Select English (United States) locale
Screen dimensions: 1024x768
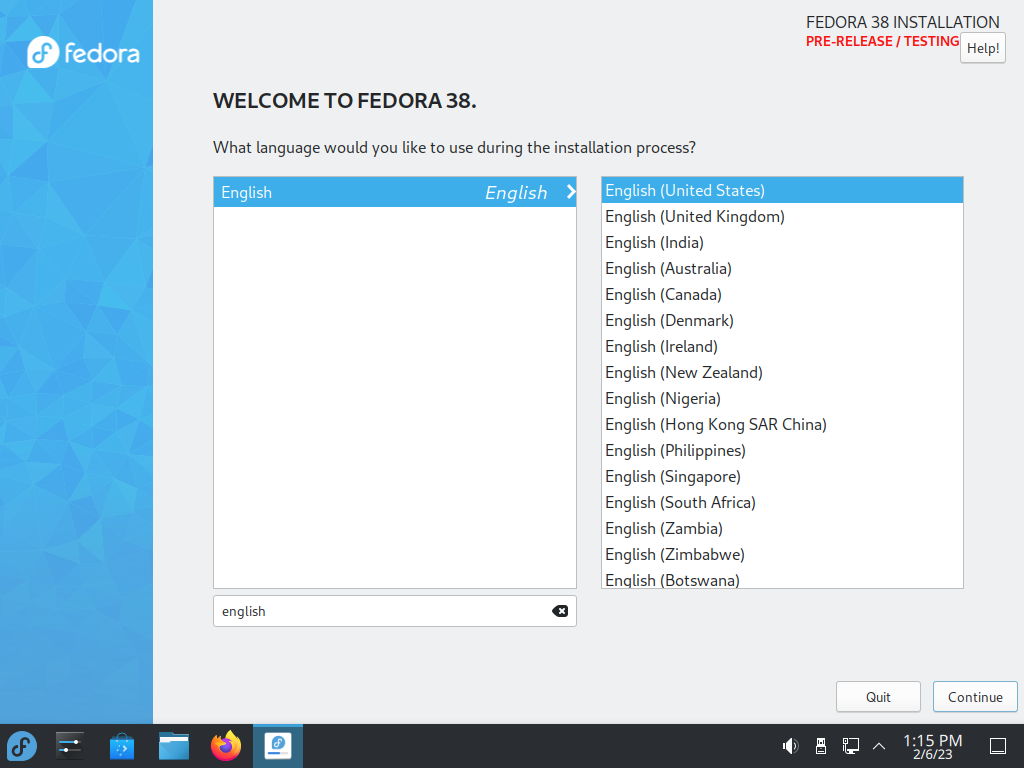(782, 190)
